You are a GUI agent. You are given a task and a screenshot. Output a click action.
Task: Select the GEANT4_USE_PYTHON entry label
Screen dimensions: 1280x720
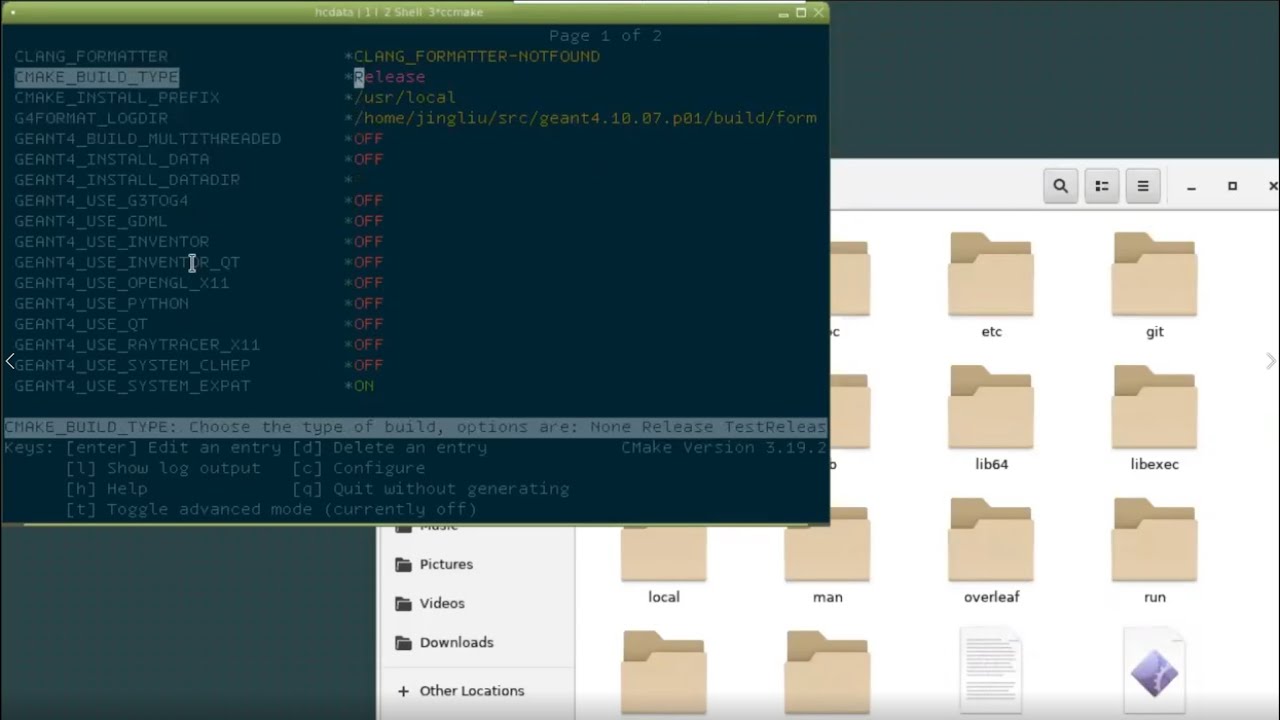point(101,303)
